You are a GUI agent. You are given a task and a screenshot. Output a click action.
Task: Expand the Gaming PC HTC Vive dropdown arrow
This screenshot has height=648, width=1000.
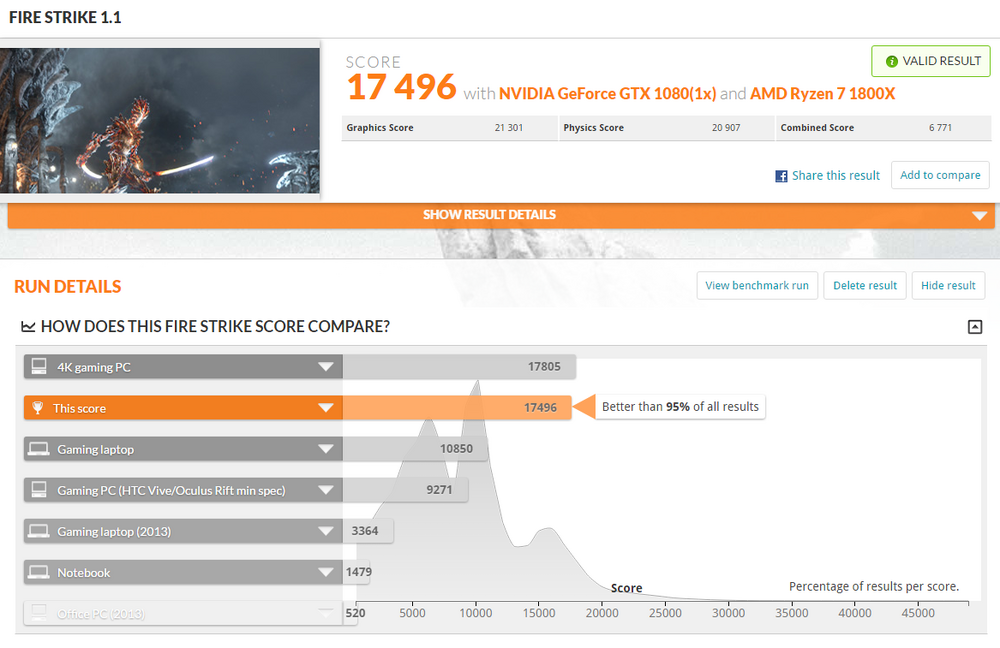tap(326, 490)
